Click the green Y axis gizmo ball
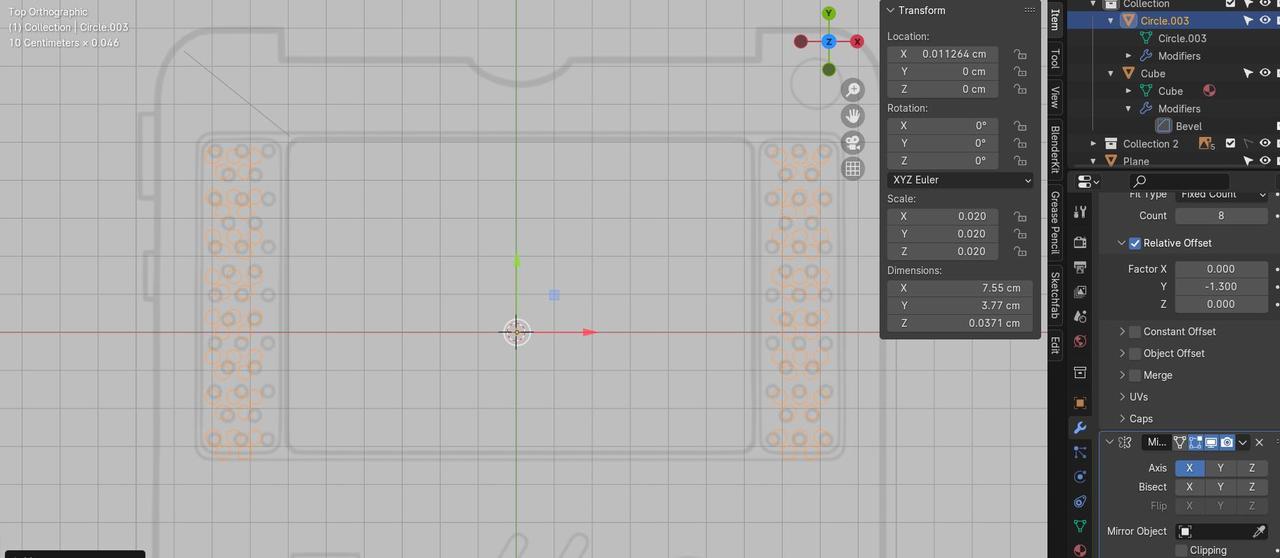Viewport: 1280px width, 558px height. coord(829,13)
